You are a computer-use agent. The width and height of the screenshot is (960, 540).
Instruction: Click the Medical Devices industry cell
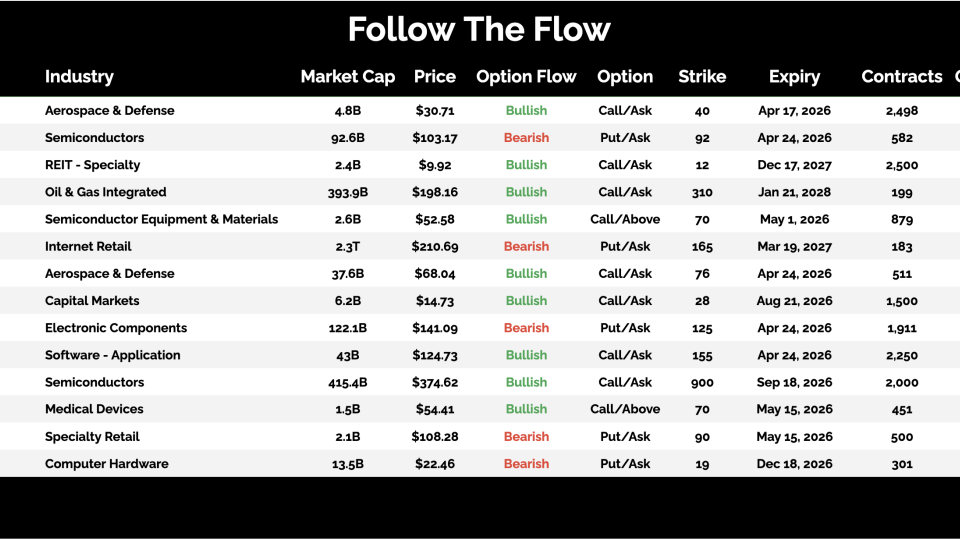pos(94,409)
